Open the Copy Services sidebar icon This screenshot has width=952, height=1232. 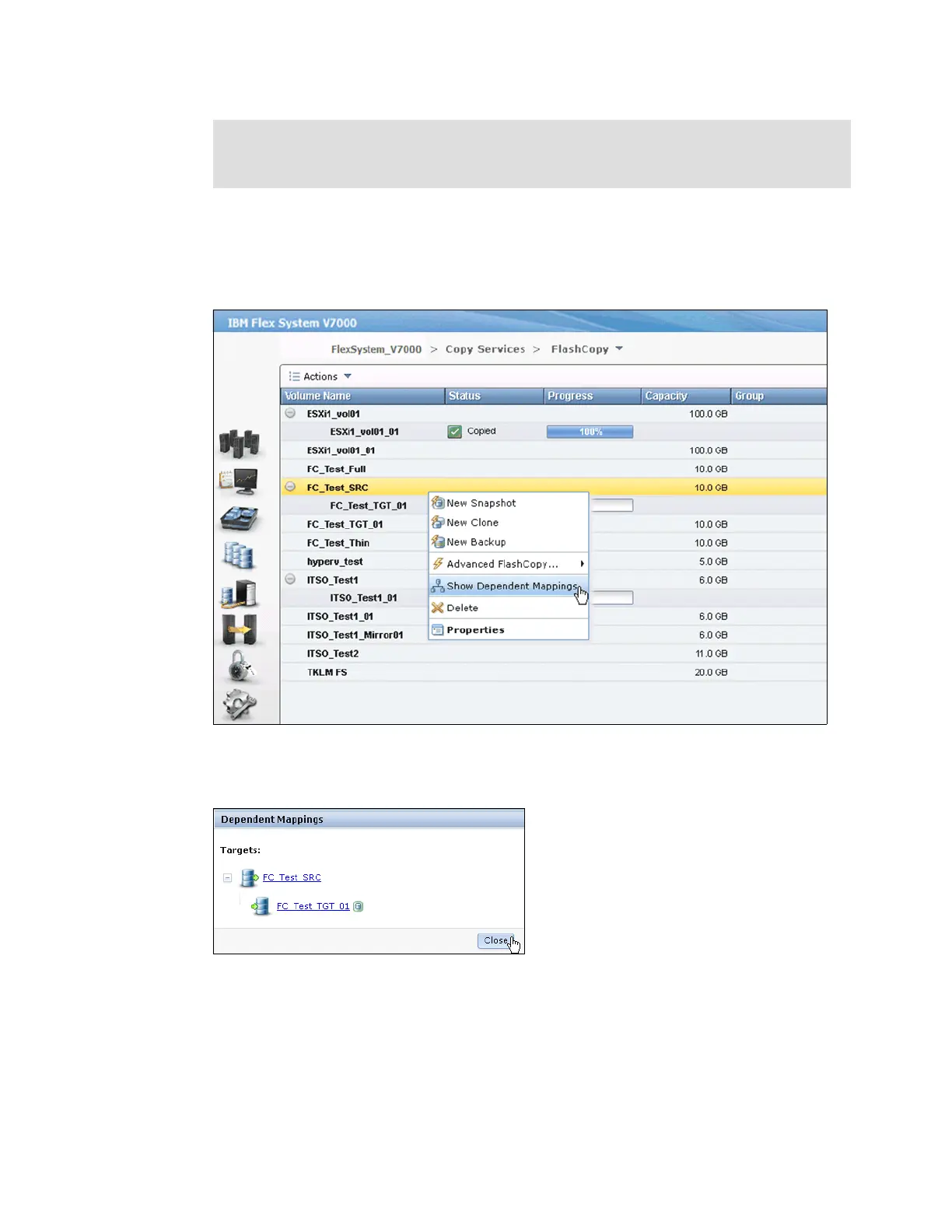point(240,629)
